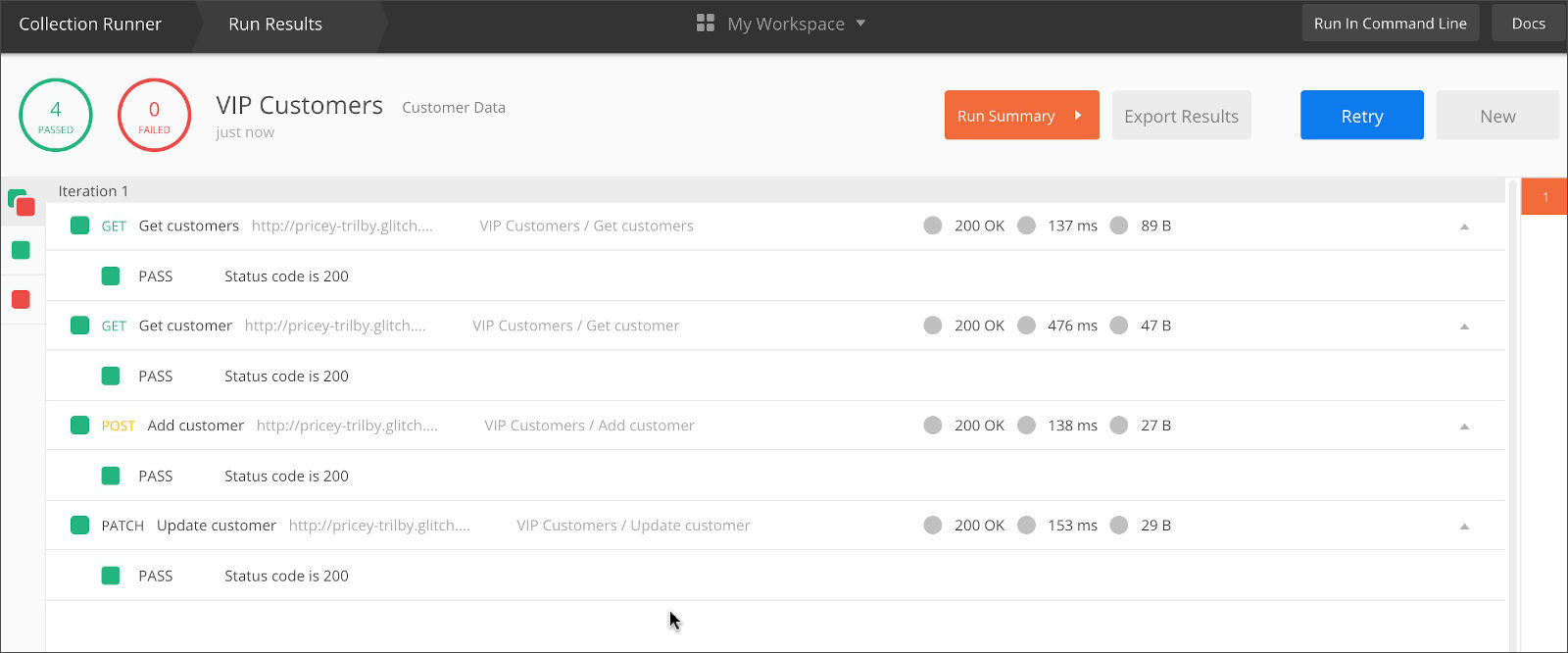Click VIP Customers / Get customers path
Image resolution: width=1568 pixels, height=653 pixels.
tap(586, 226)
